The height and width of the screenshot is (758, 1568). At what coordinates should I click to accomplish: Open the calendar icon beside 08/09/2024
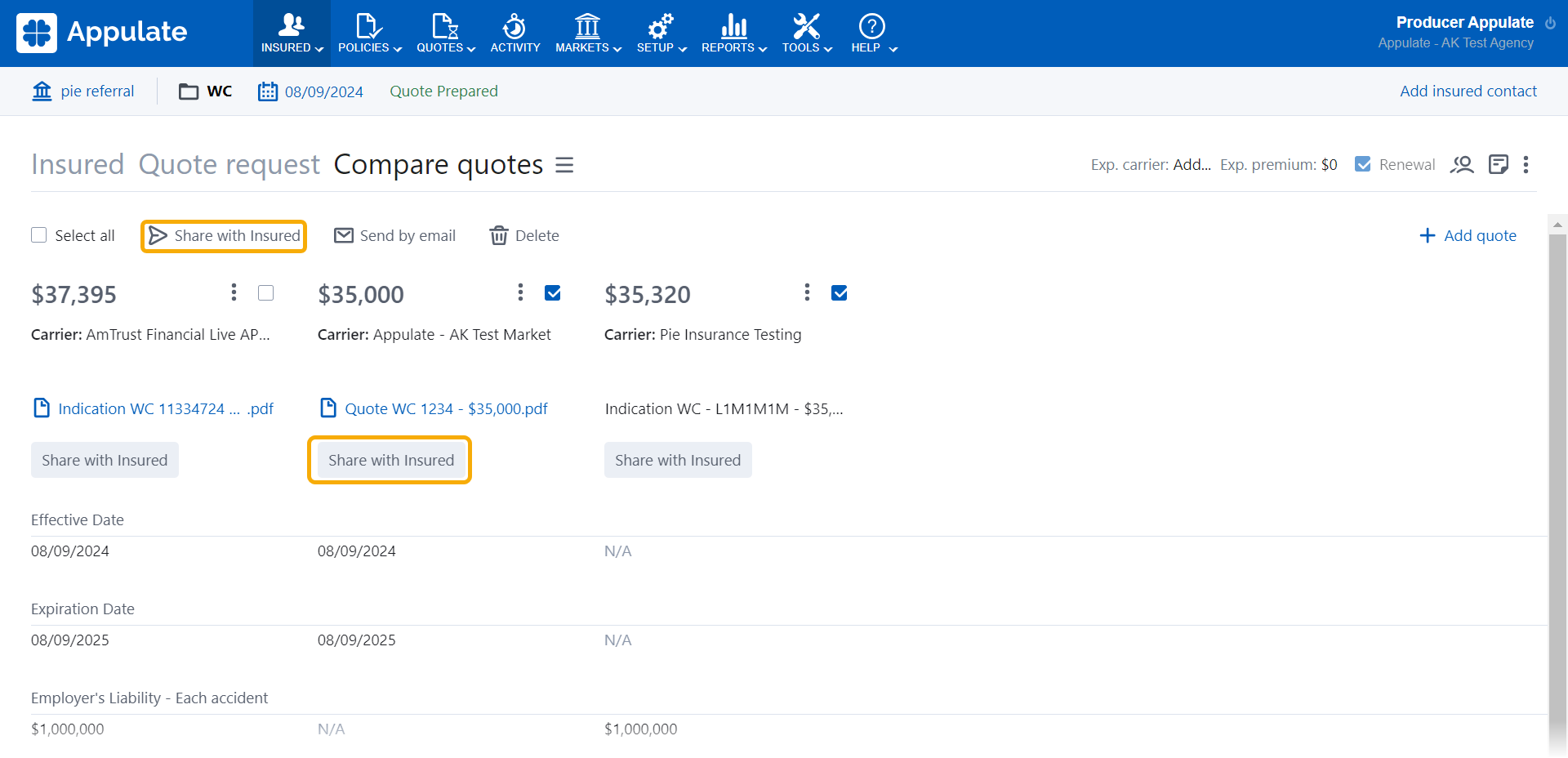(268, 91)
